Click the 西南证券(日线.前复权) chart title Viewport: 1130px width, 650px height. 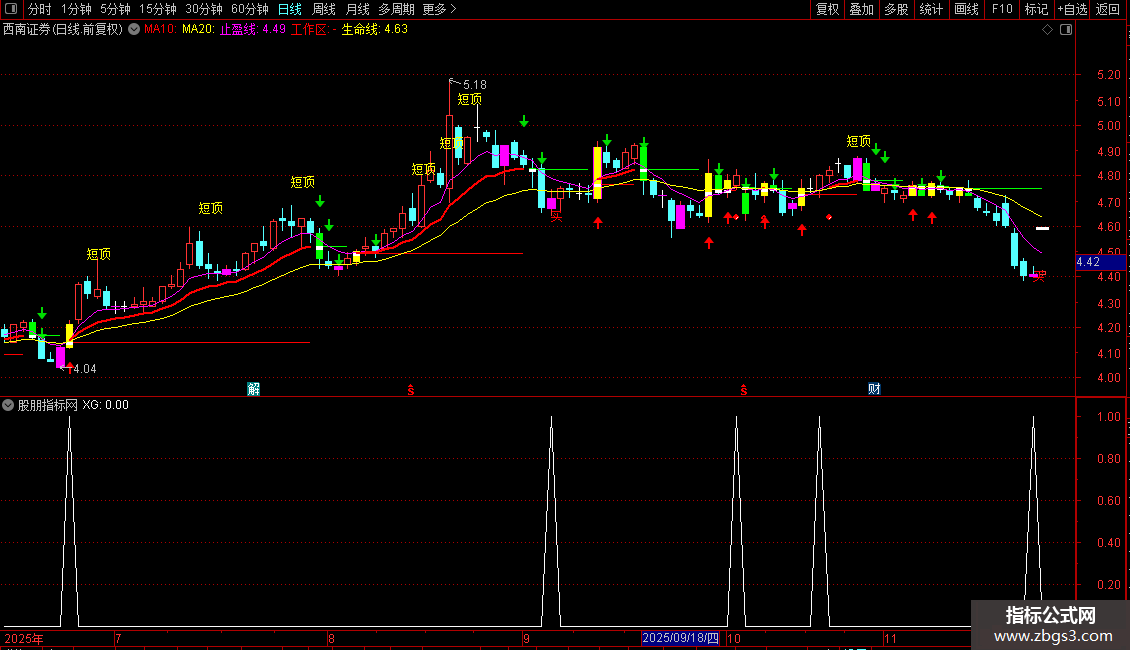coord(63,30)
